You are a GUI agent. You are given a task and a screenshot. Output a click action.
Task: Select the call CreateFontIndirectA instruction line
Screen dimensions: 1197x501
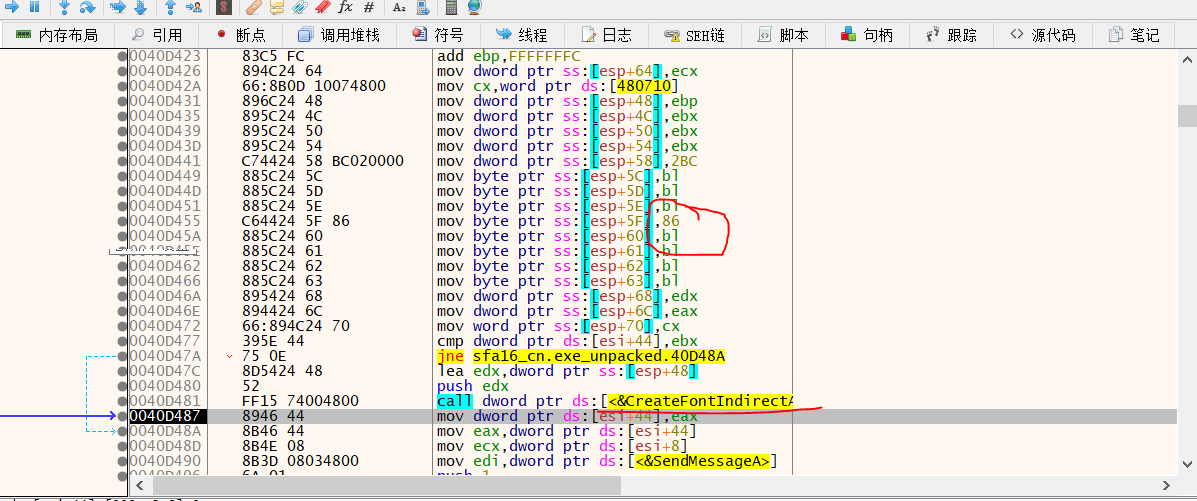pos(615,401)
